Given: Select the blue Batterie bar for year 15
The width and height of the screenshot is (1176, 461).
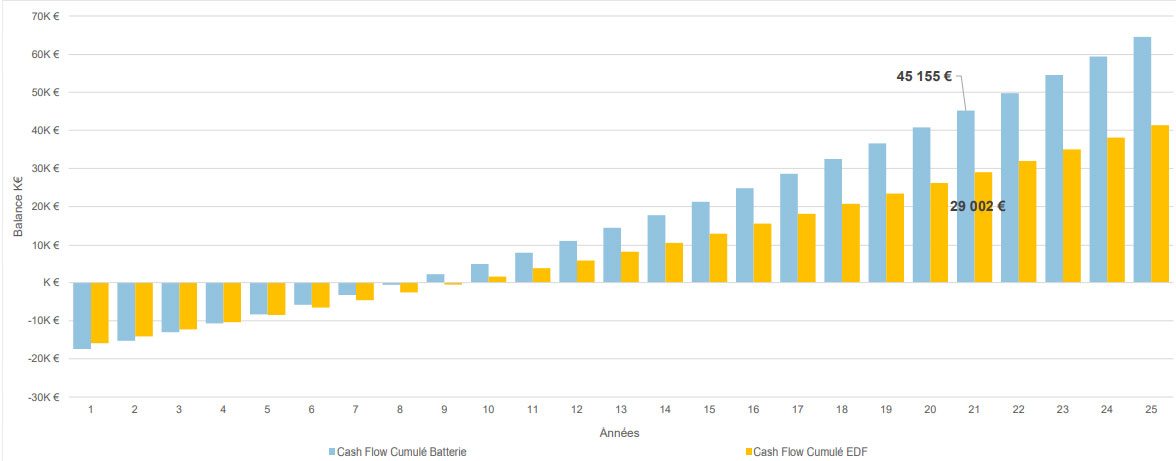Looking at the screenshot, I should point(700,242).
